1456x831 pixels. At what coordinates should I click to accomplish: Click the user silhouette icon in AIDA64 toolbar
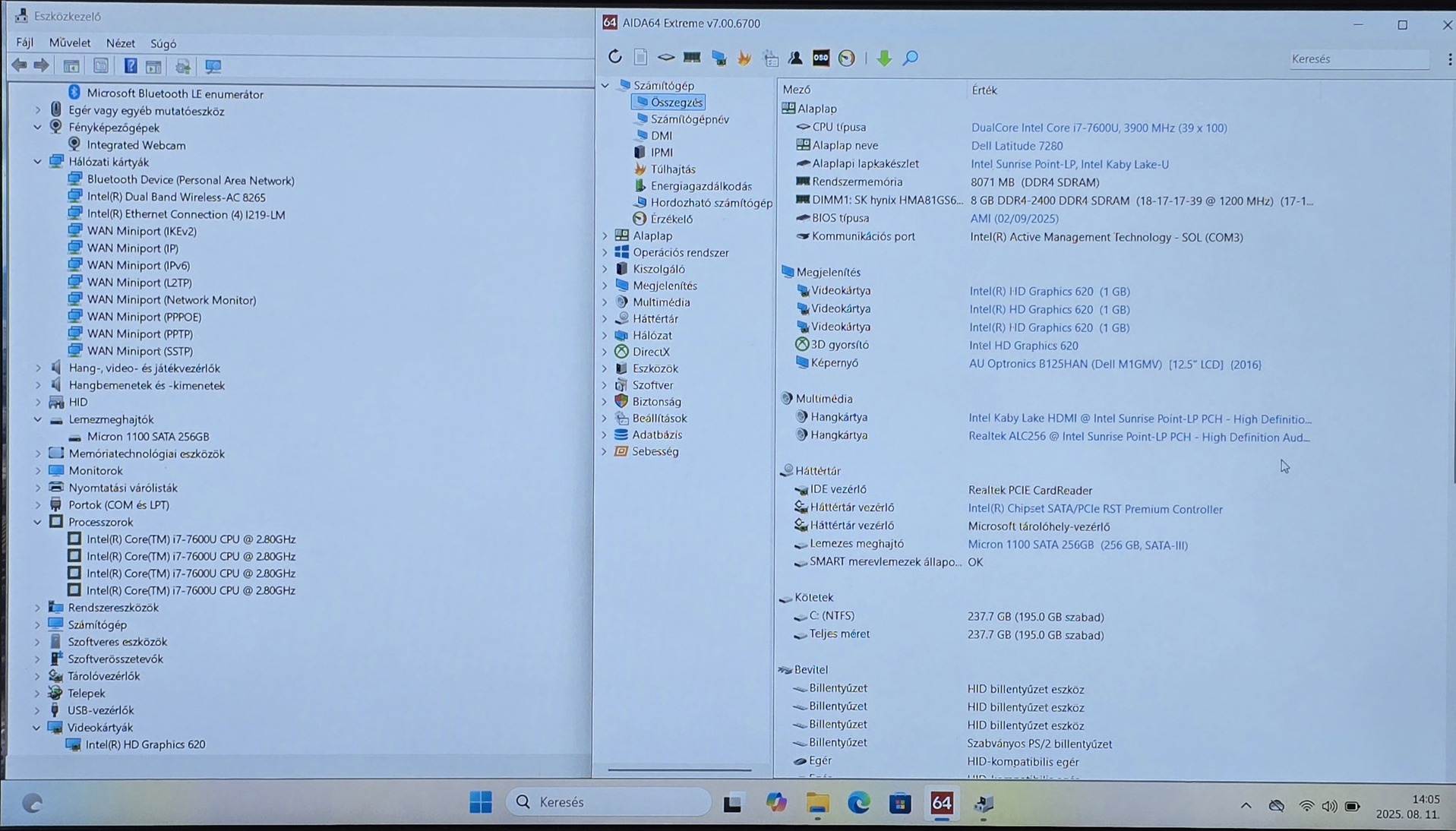click(795, 58)
